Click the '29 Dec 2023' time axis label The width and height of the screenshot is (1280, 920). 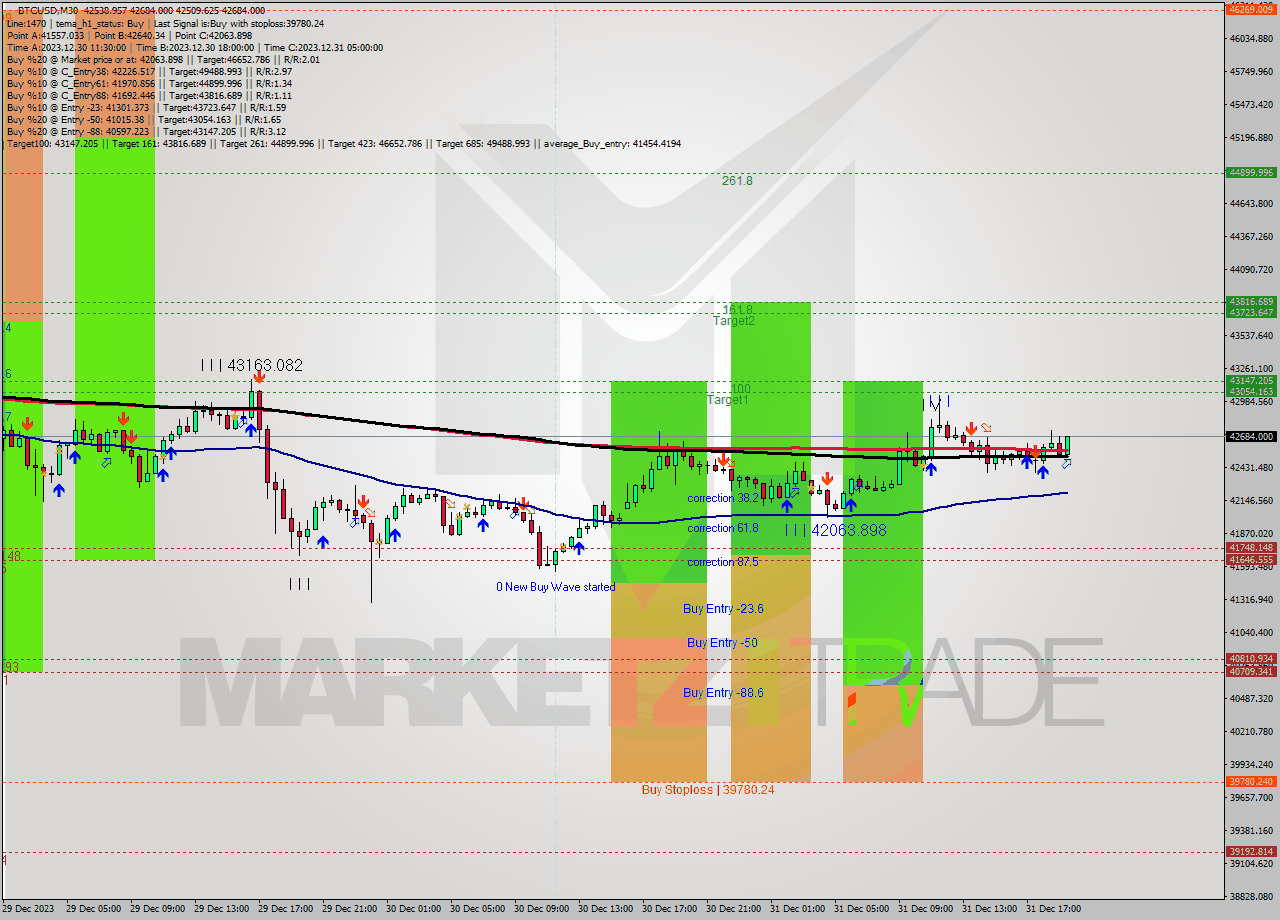(29, 909)
